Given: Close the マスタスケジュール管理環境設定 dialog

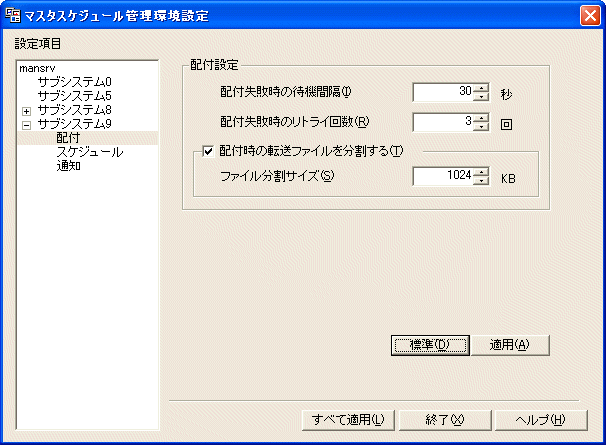Looking at the screenshot, I should (590, 16).
